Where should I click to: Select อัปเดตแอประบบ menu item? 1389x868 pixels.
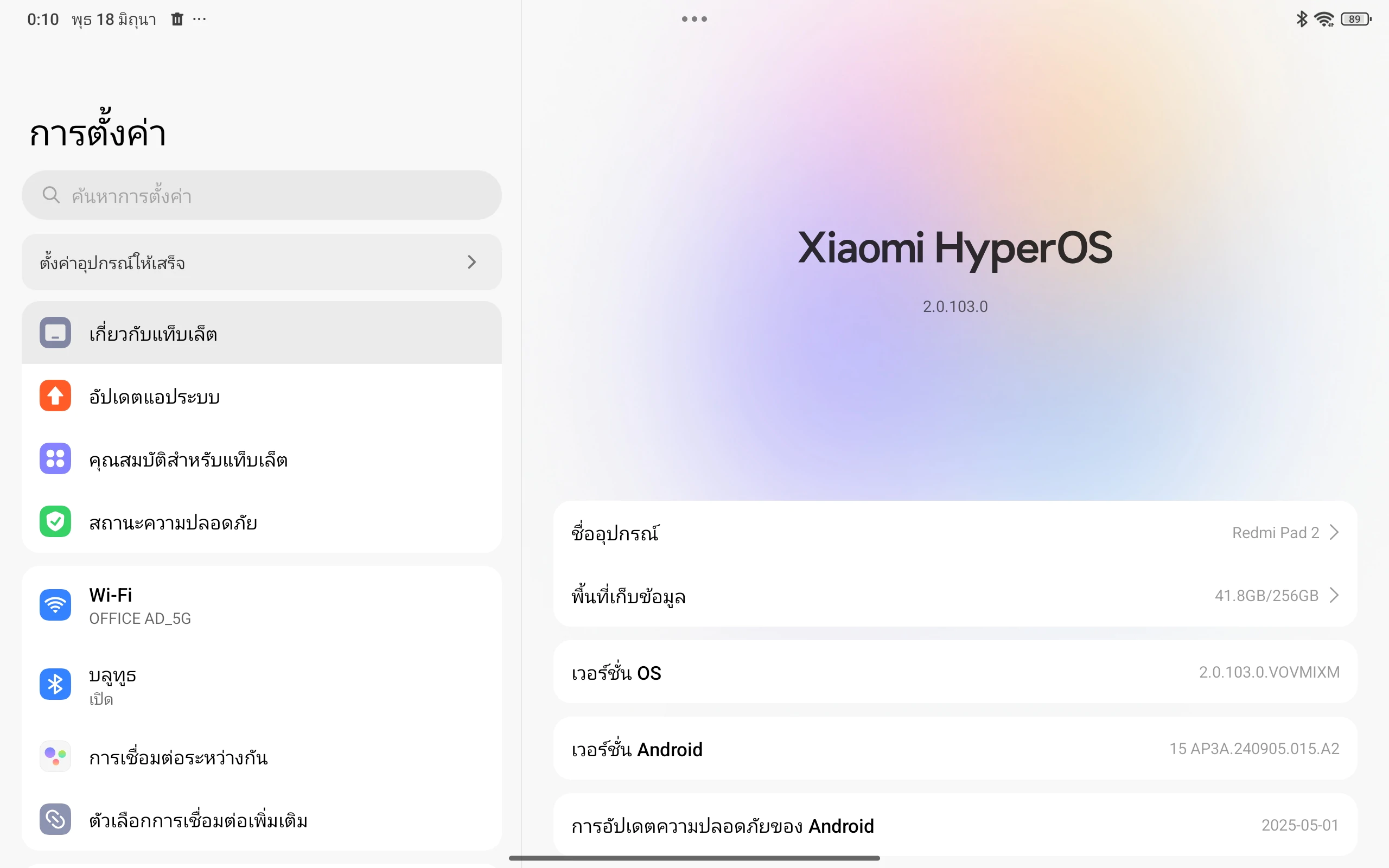[262, 395]
